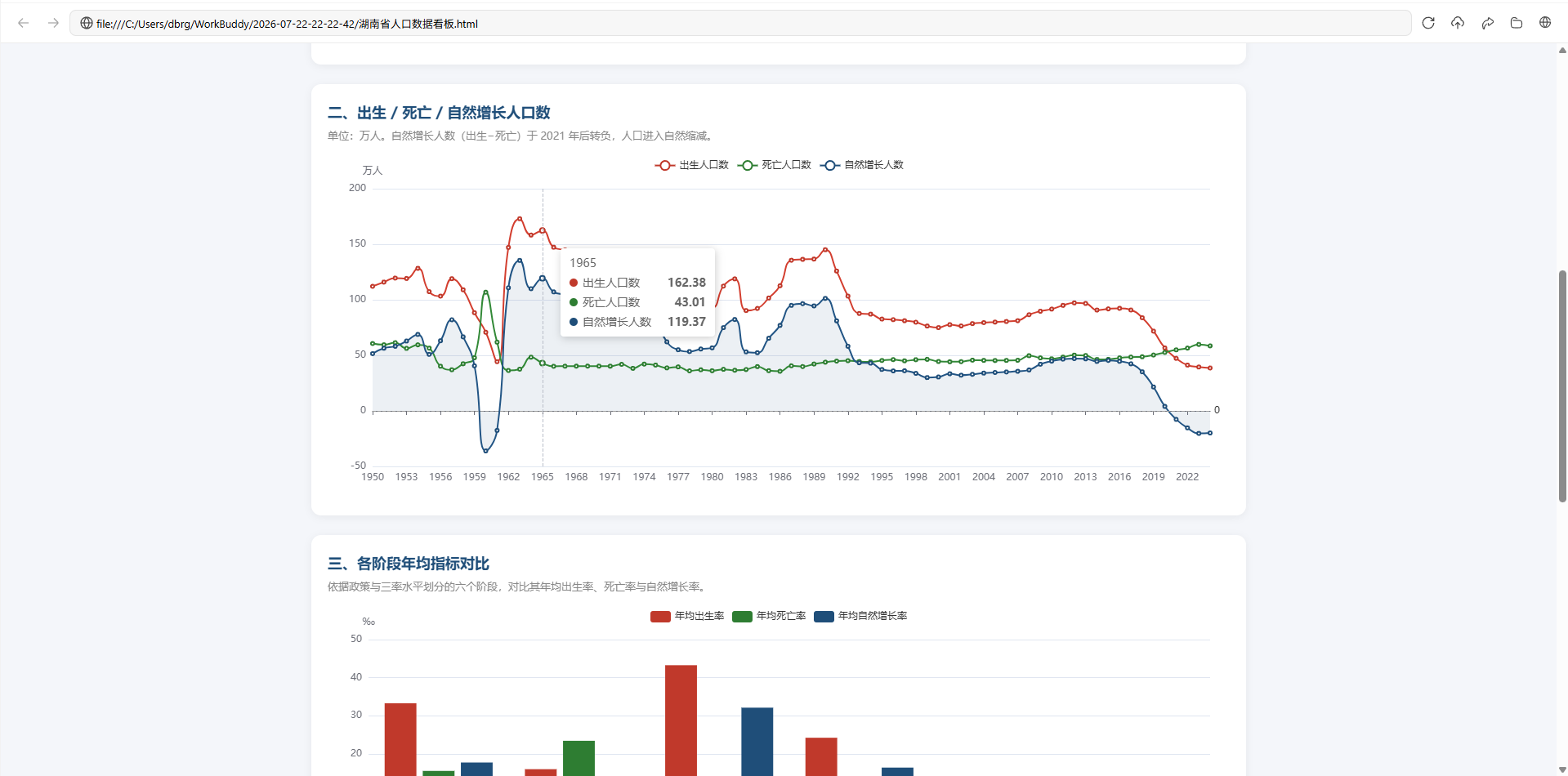
Task: Click the bar chart y-axis label 30
Action: coord(356,715)
